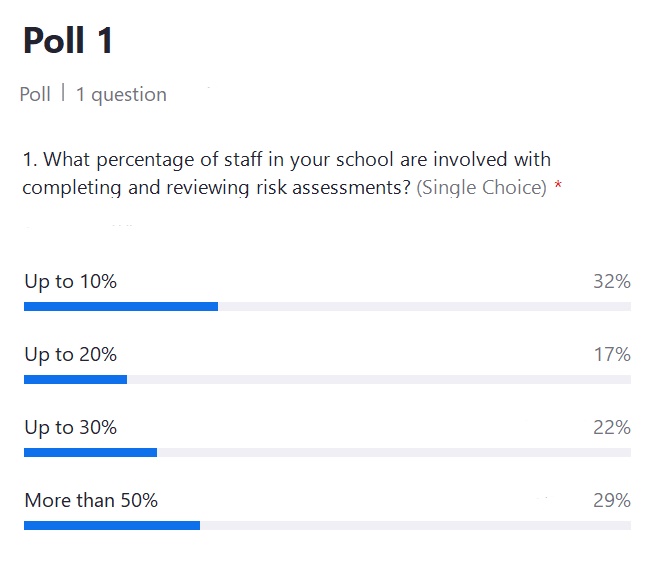Click the blue bar for Up to 10%
The height and width of the screenshot is (587, 654).
tap(121, 307)
